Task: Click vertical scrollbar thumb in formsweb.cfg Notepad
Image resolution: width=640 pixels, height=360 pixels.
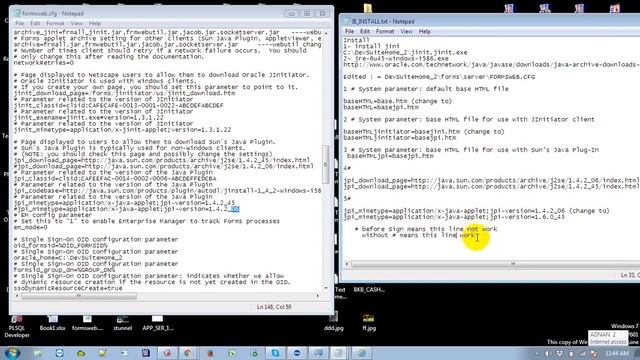Action: click(326, 164)
